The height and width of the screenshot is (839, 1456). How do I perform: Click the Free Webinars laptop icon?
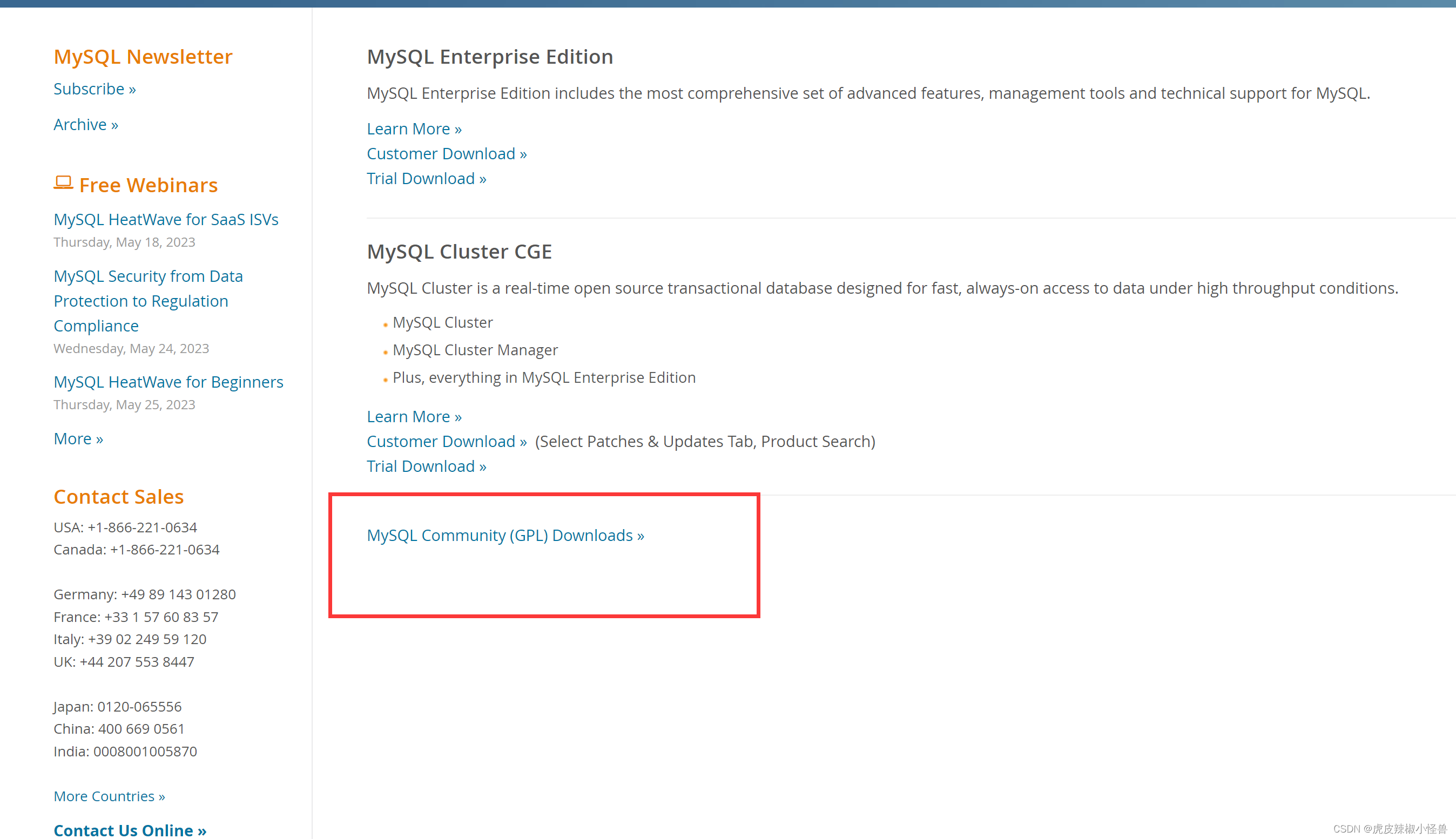[x=63, y=183]
